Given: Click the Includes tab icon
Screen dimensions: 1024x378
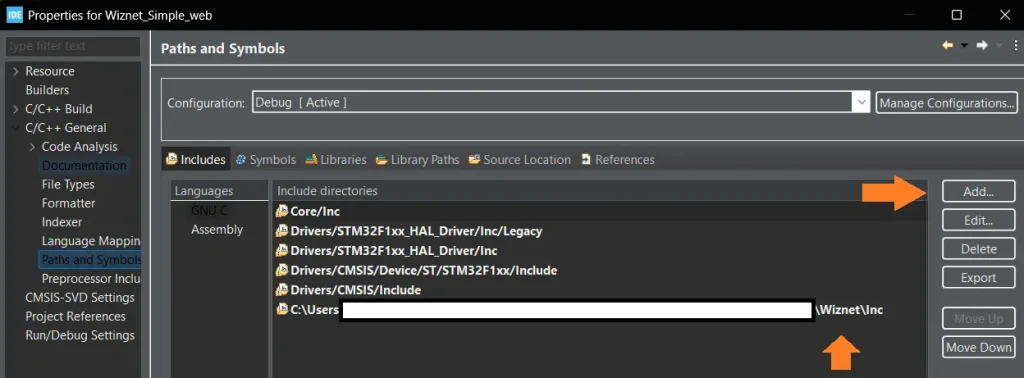Looking at the screenshot, I should point(172,159).
